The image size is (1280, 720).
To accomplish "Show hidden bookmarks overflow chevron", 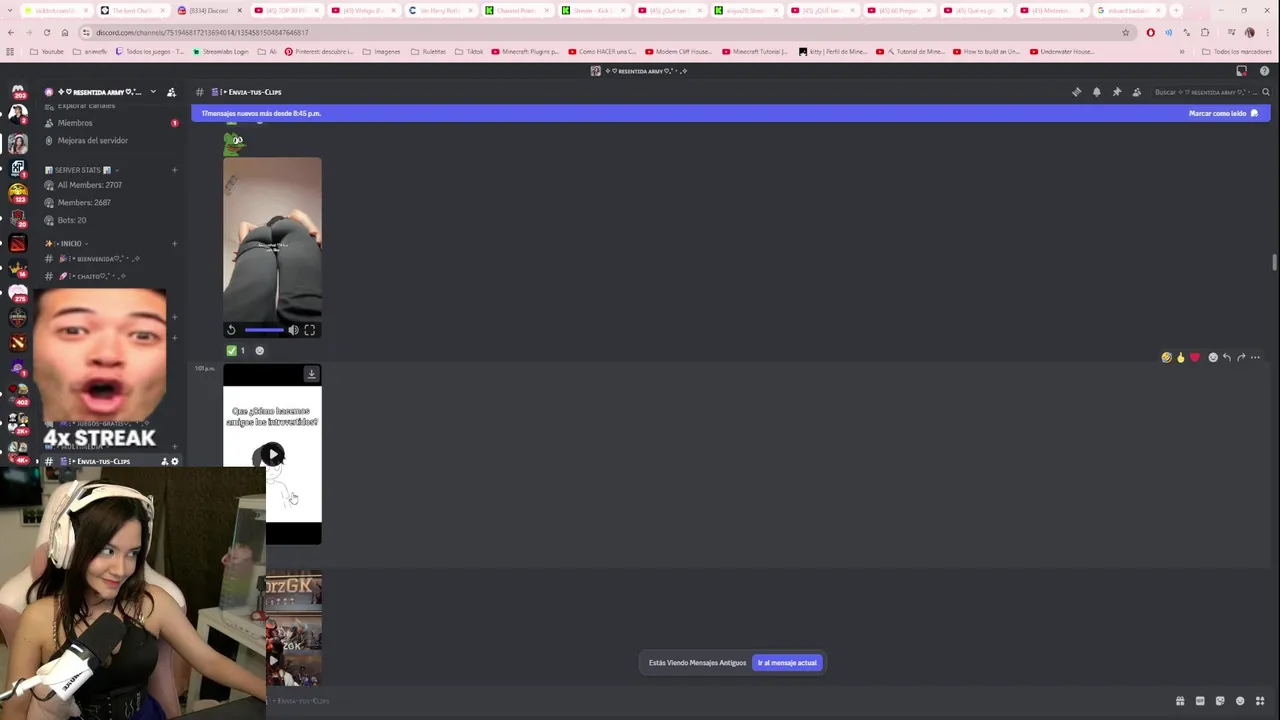I will (1181, 52).
